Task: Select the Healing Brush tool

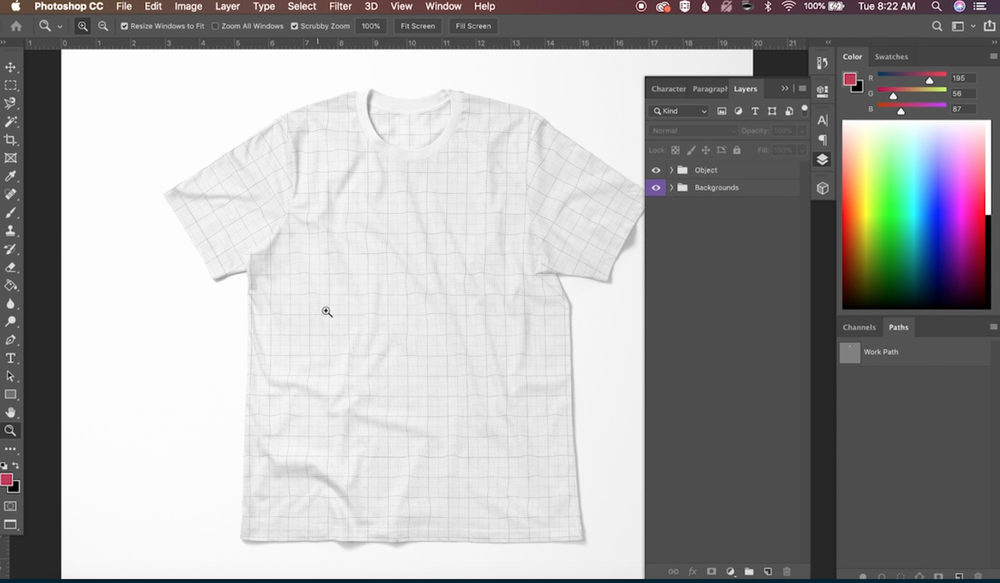Action: click(10, 195)
